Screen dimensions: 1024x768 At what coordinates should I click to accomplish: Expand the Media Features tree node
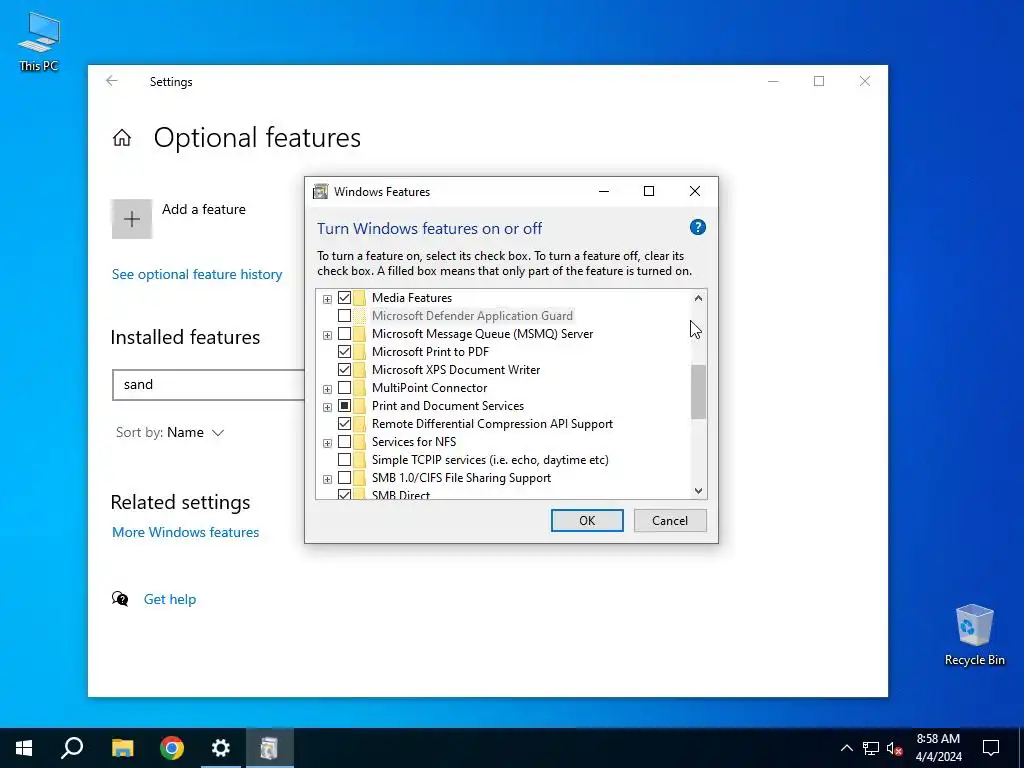[327, 299]
